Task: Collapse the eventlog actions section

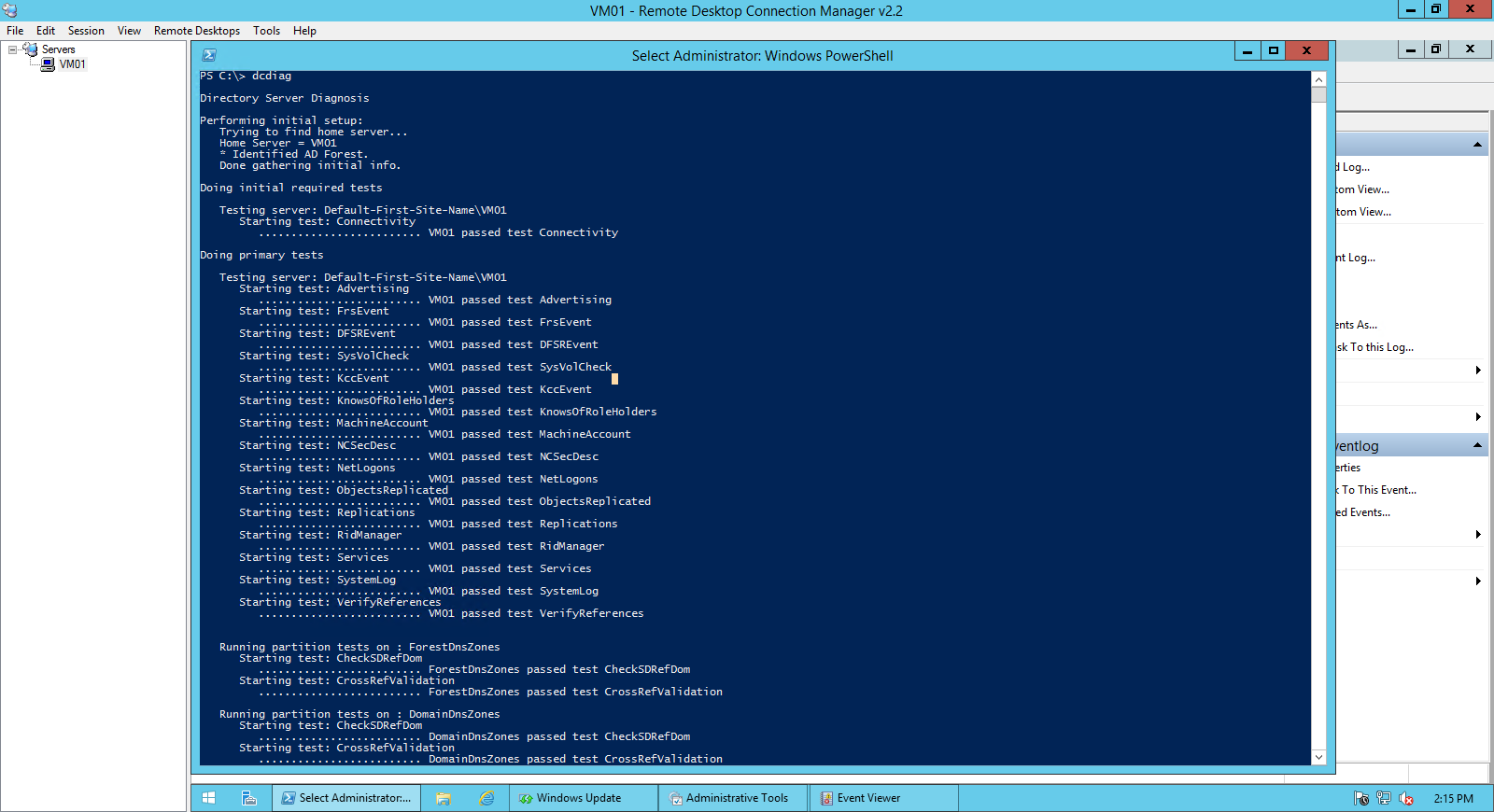Action: point(1477,445)
